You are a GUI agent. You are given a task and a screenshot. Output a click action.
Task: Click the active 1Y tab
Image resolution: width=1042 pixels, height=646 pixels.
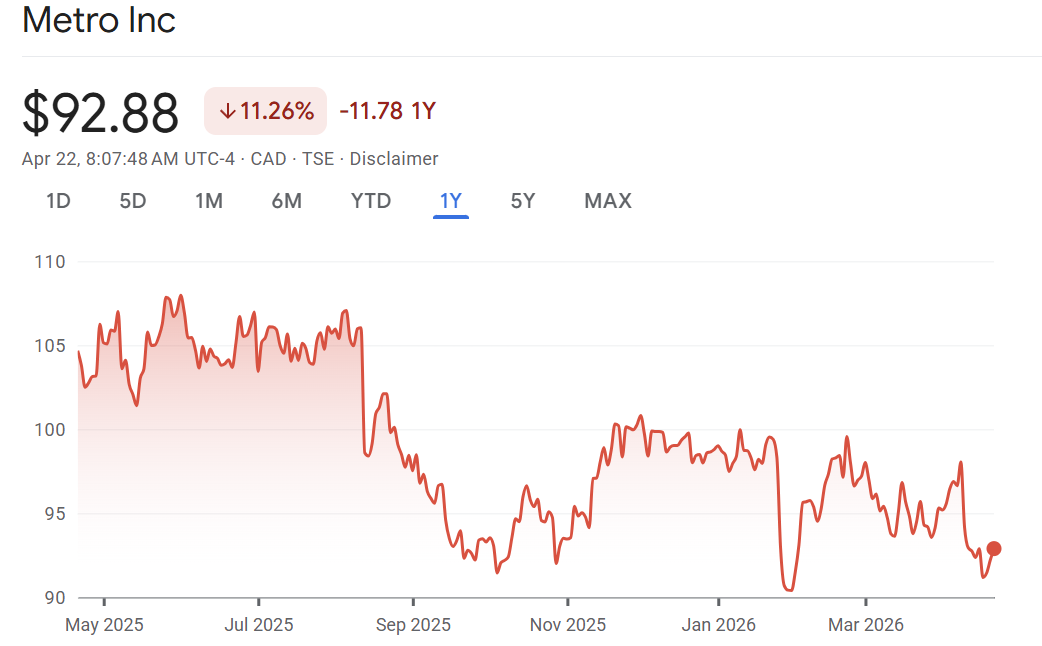coord(451,201)
